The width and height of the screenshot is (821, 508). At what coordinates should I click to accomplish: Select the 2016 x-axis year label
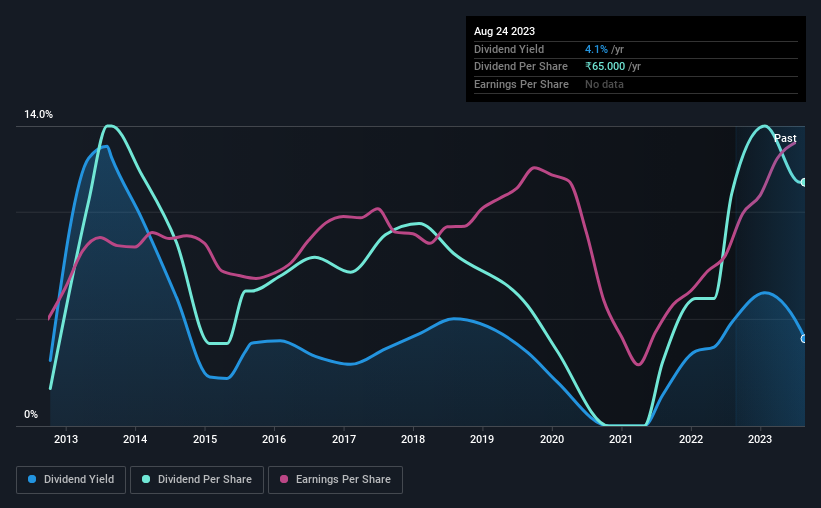[274, 439]
